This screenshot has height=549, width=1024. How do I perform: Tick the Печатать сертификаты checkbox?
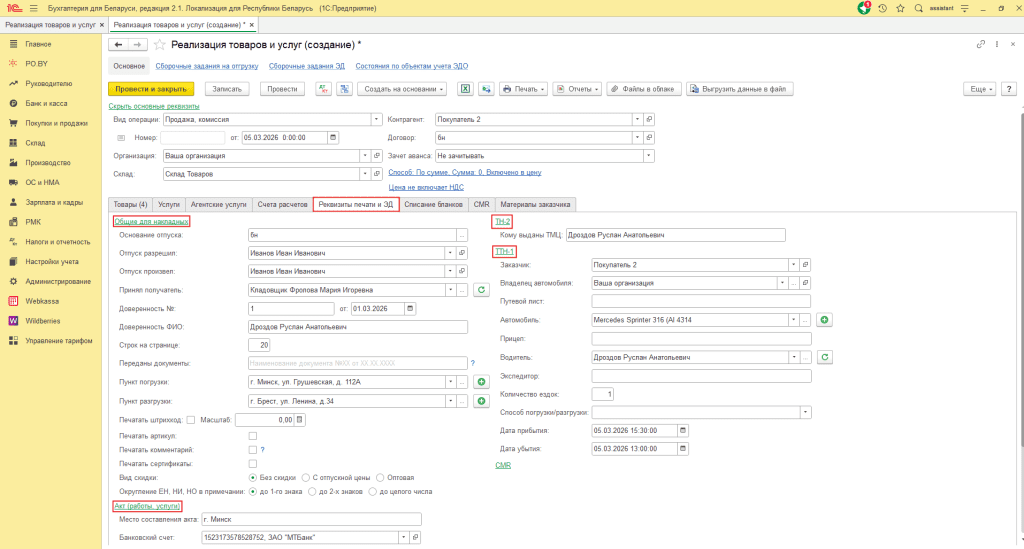point(252,464)
